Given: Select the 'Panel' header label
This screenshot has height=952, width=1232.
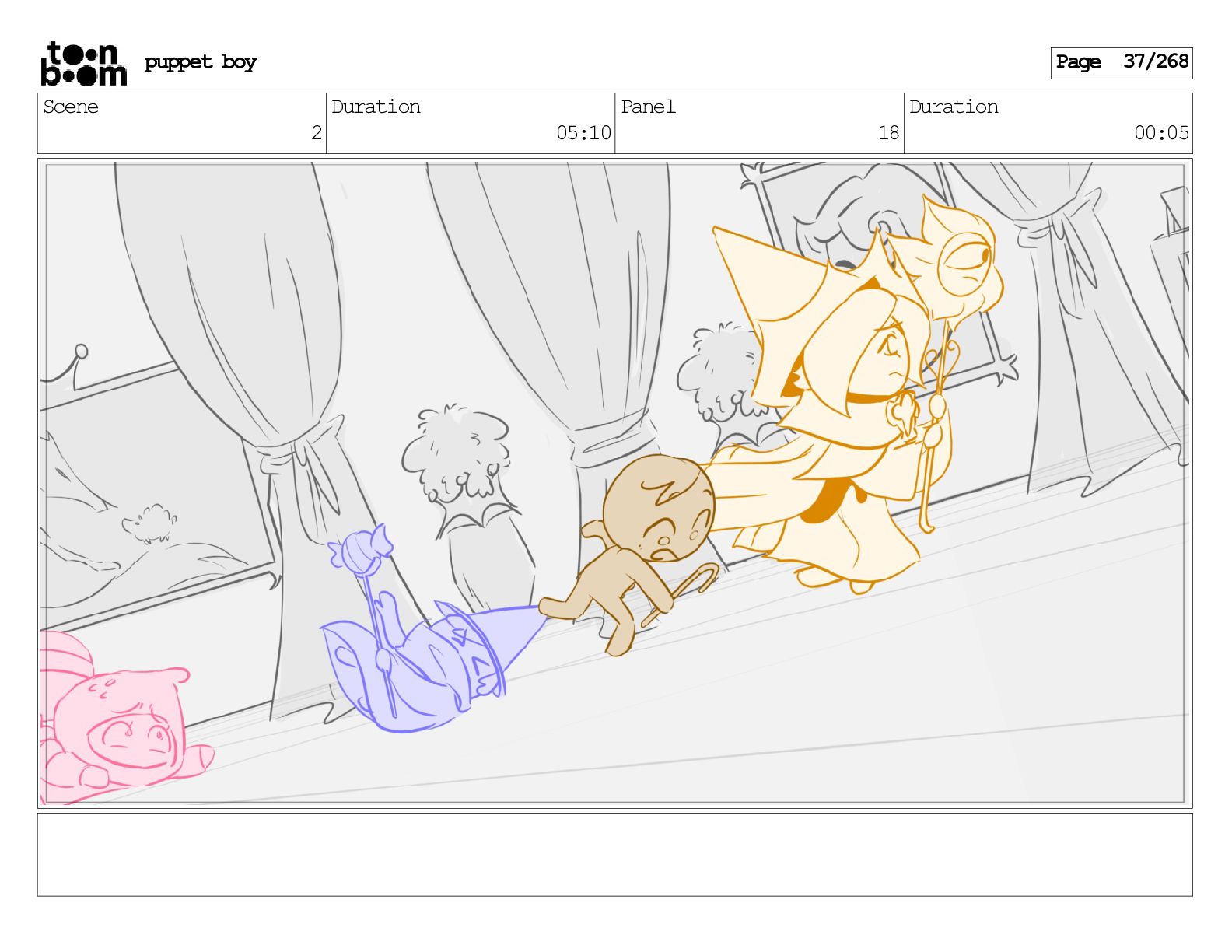Looking at the screenshot, I should [648, 107].
